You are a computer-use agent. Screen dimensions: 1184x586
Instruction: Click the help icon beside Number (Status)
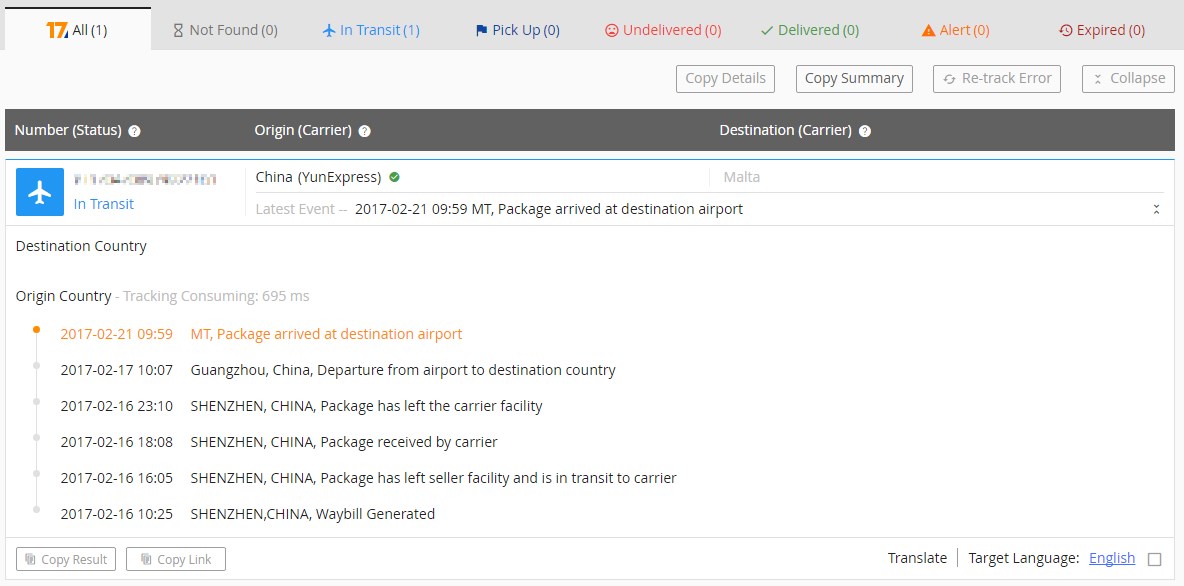pos(135,131)
